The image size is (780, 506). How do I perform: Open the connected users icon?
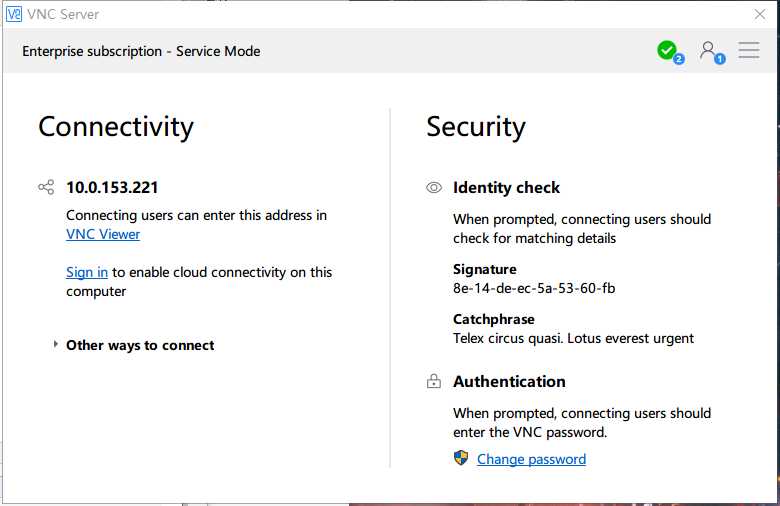(710, 50)
